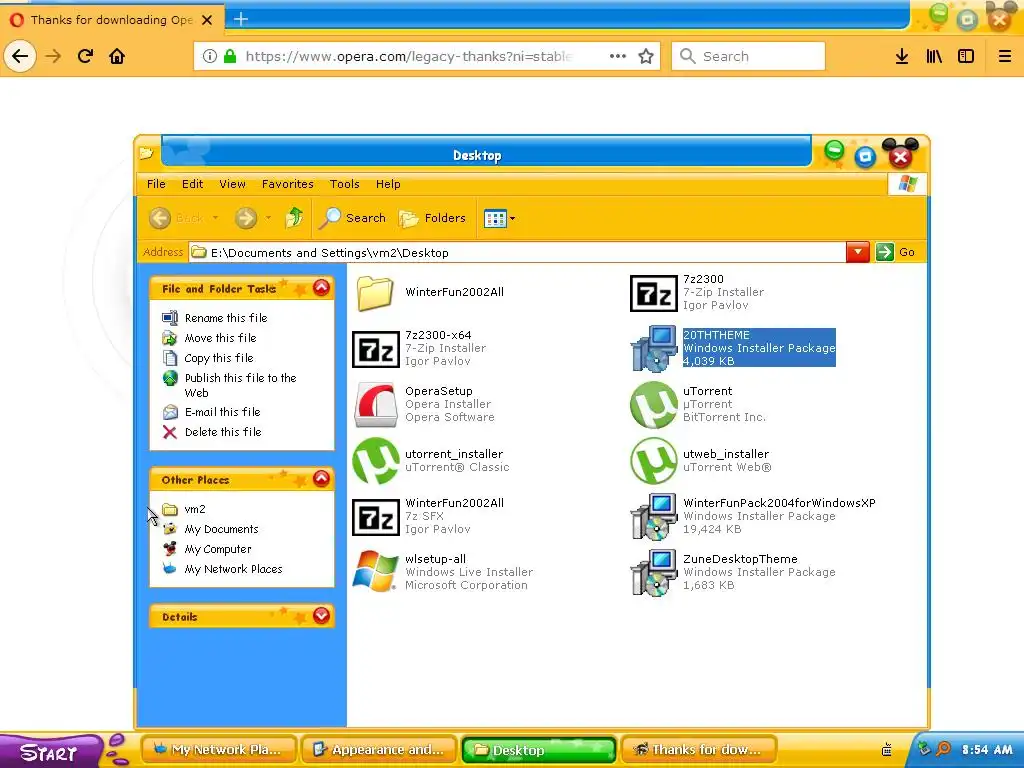Switch to Thanks for downloading taskbar item

tap(699, 750)
